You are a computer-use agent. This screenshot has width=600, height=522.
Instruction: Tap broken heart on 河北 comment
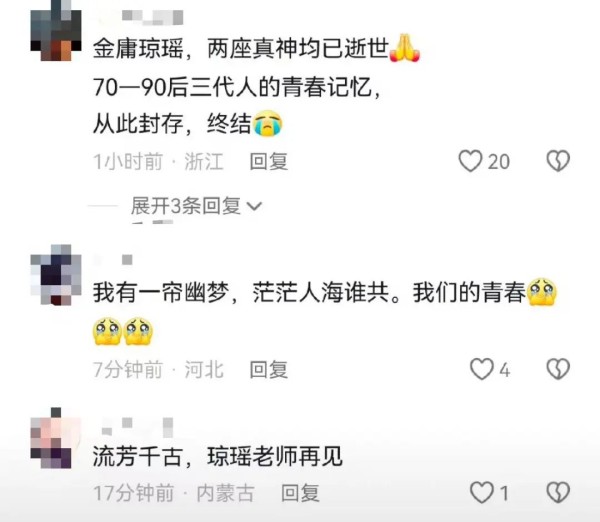(558, 369)
